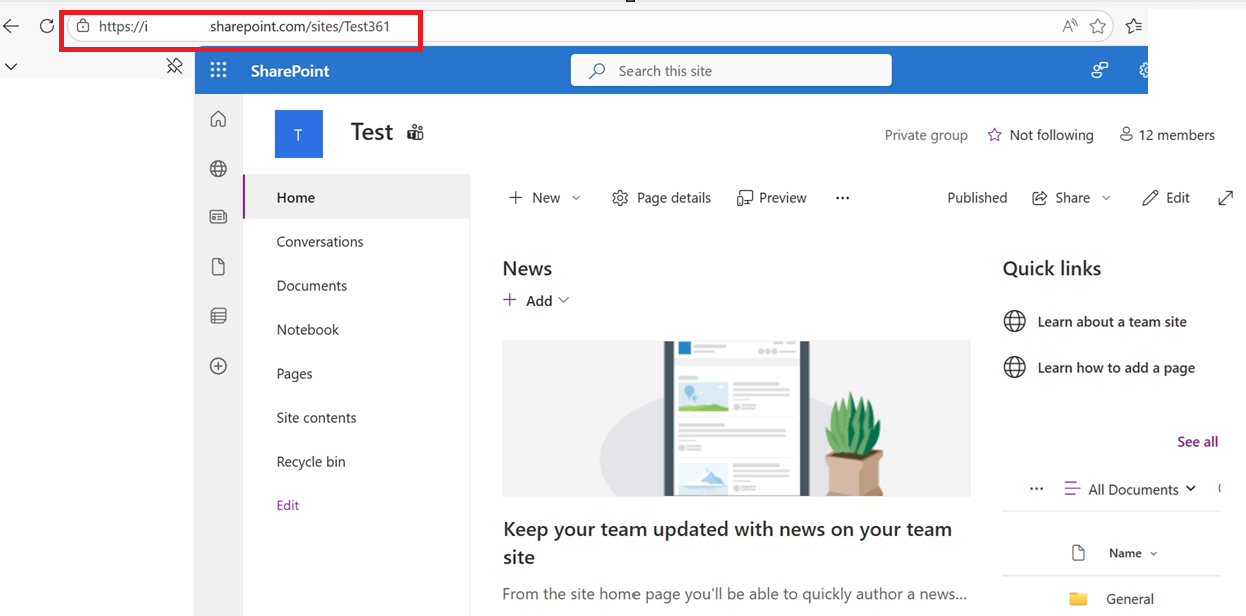Open My files page icon in the app bar
Viewport: 1246px width, 616px height.
click(218, 267)
